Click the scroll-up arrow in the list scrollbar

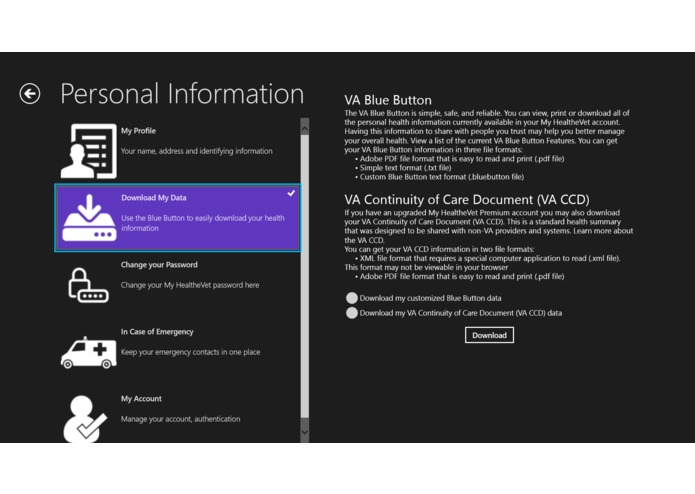[x=305, y=128]
